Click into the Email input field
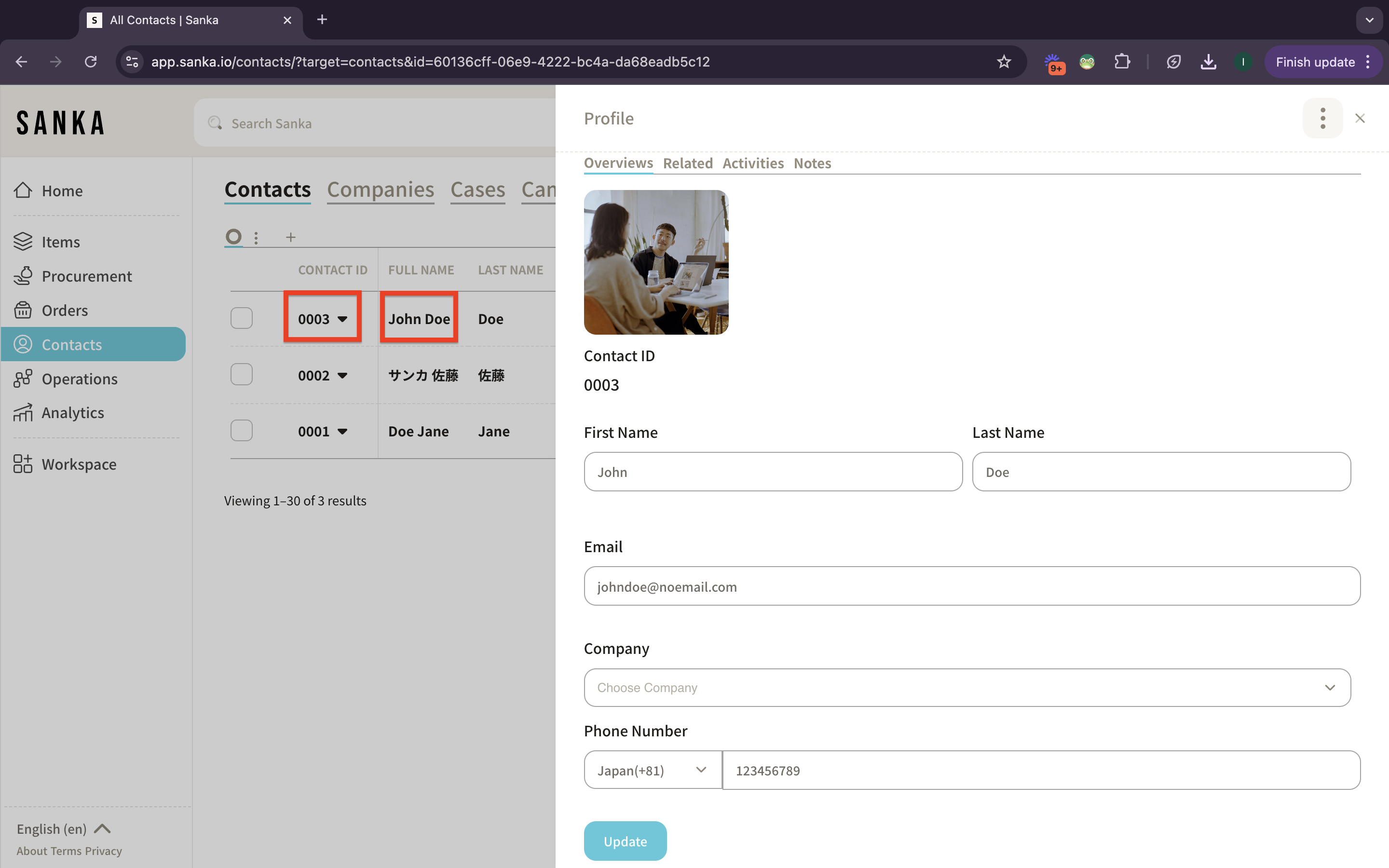This screenshot has width=1389, height=868. coord(972,586)
